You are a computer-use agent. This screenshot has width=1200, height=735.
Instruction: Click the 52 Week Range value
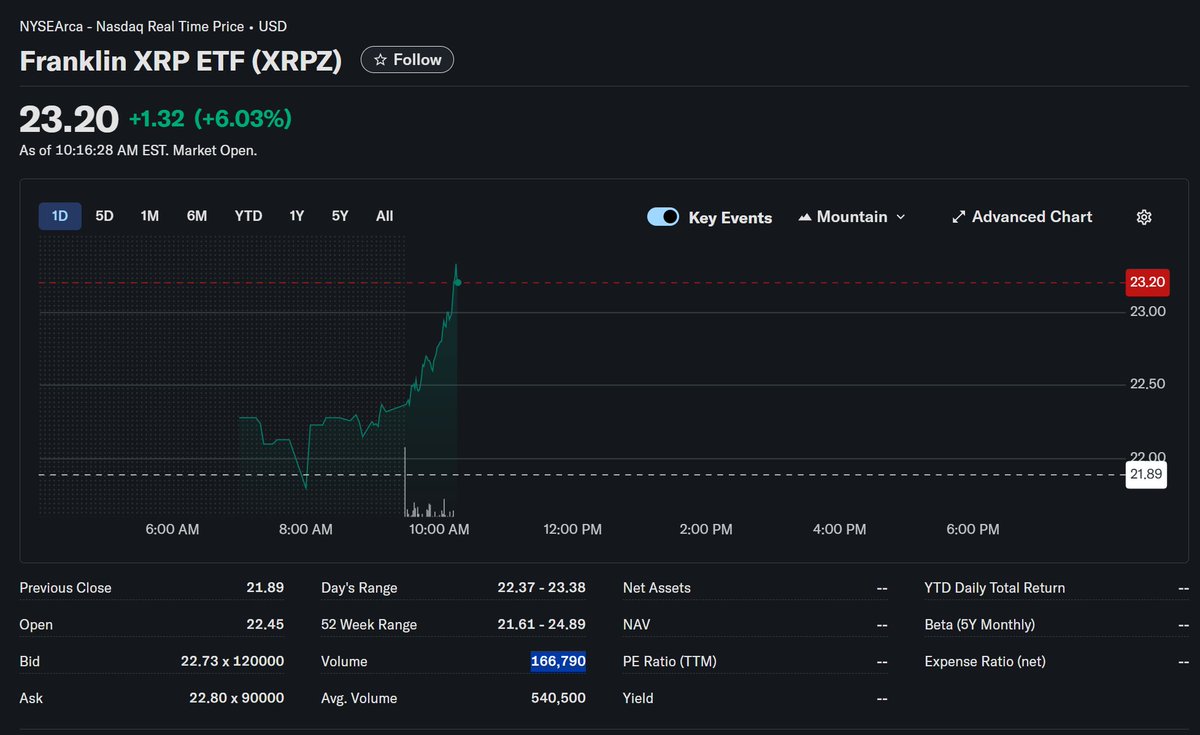(x=541, y=625)
